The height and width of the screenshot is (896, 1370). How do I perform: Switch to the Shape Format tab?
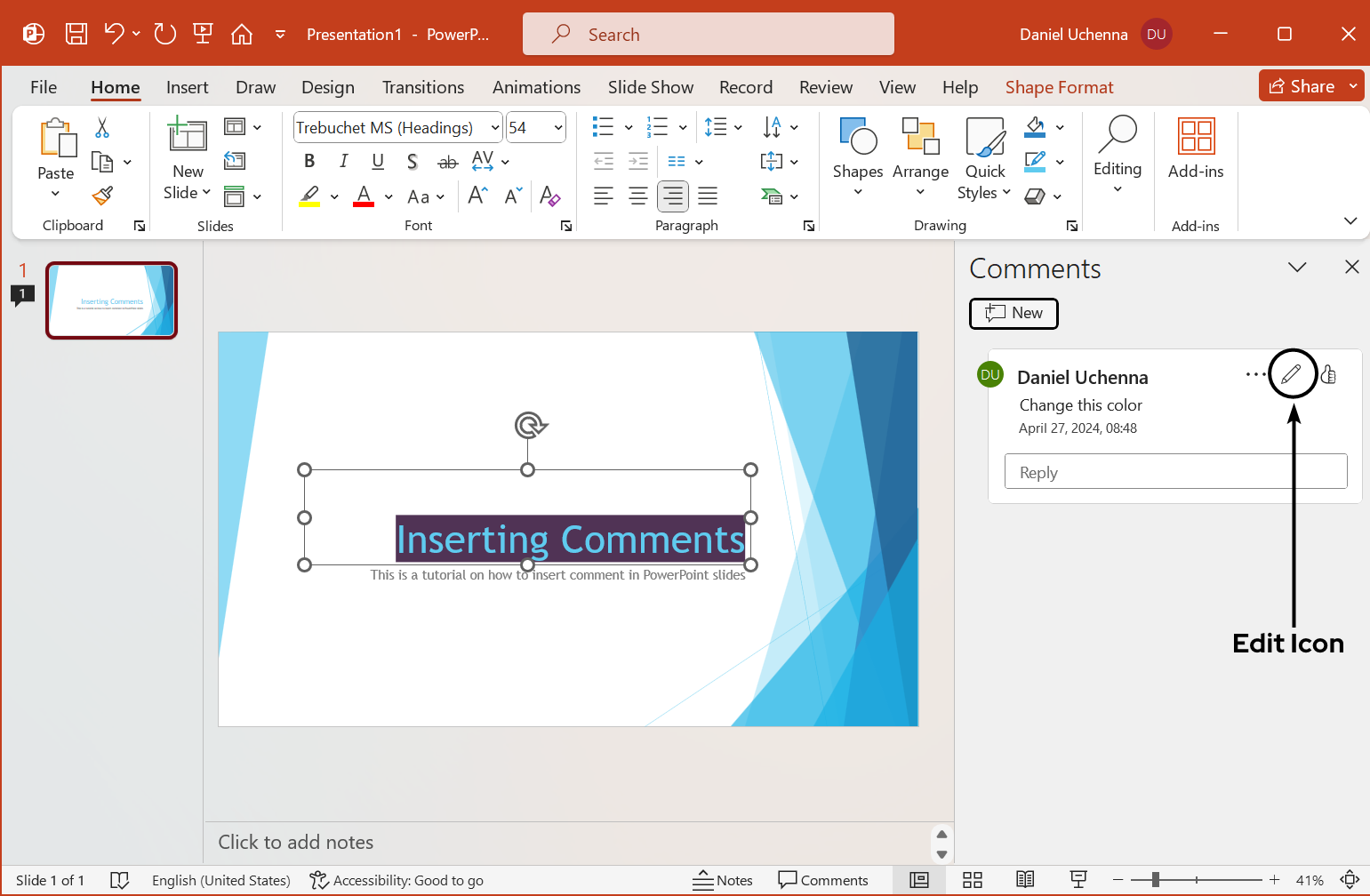tap(1059, 87)
